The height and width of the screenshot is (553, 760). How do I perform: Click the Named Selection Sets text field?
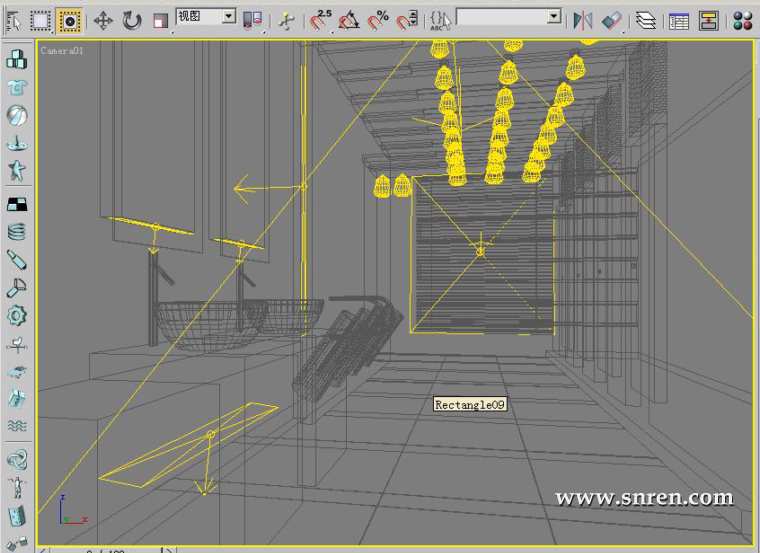[502, 17]
